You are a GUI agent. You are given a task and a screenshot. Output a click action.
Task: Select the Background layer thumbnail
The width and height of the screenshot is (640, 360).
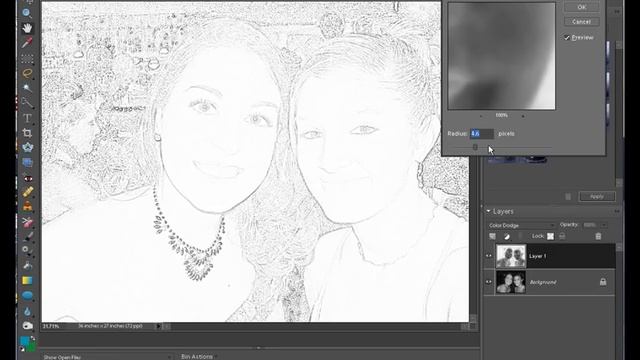click(511, 282)
